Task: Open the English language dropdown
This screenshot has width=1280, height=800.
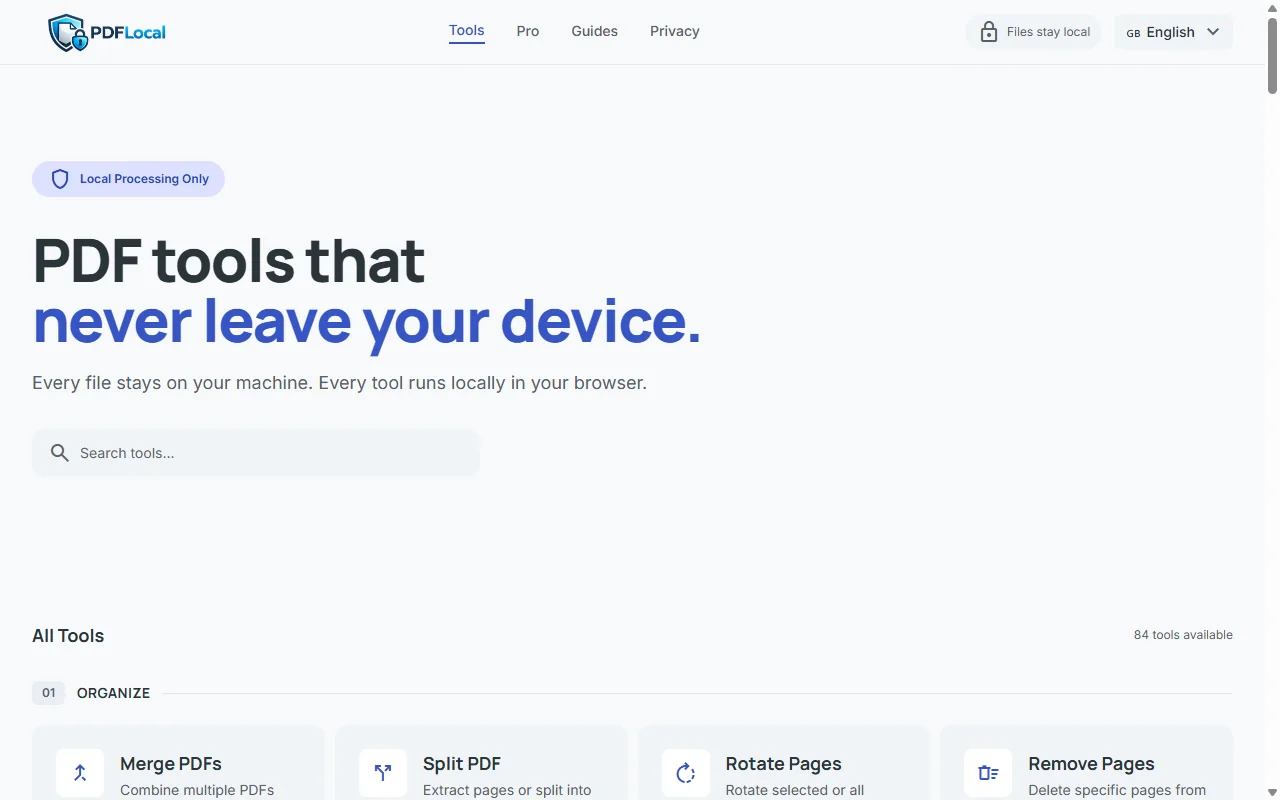Action: 1173,32
